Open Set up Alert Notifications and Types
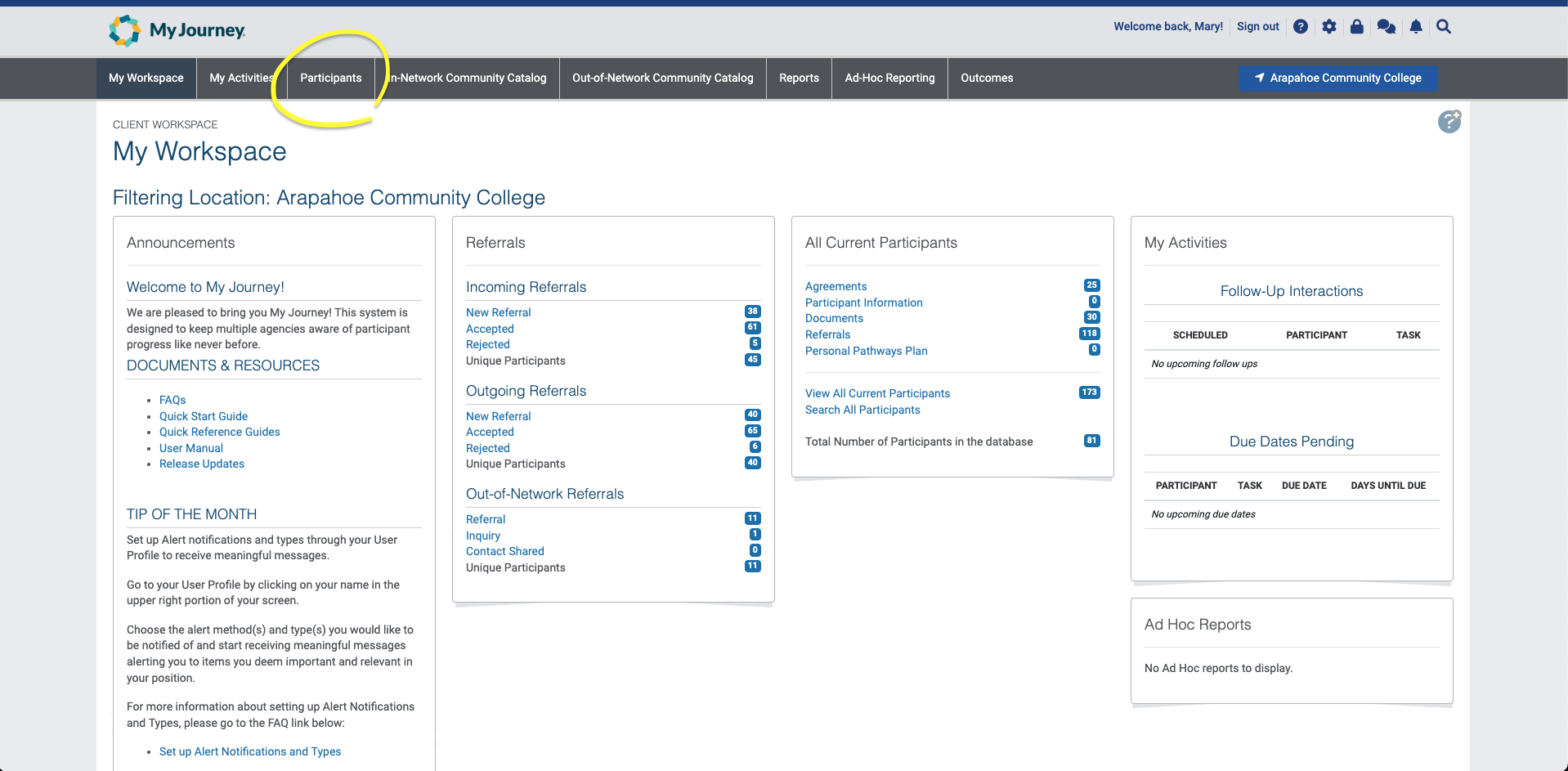 [x=250, y=751]
